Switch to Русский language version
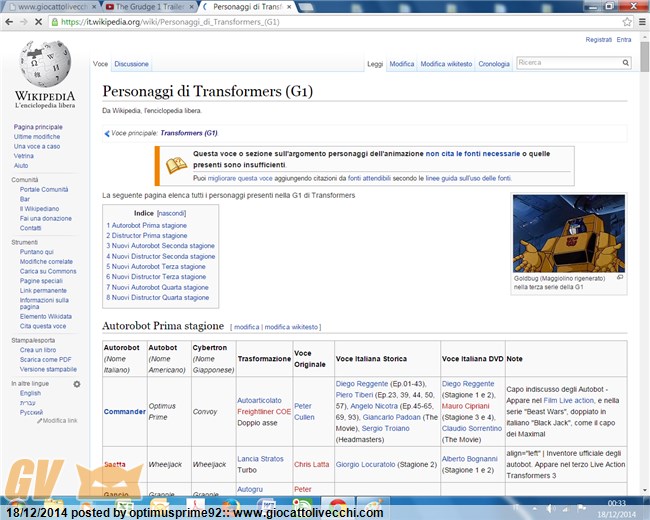Viewport: 650px width, 520px height. [x=32, y=412]
